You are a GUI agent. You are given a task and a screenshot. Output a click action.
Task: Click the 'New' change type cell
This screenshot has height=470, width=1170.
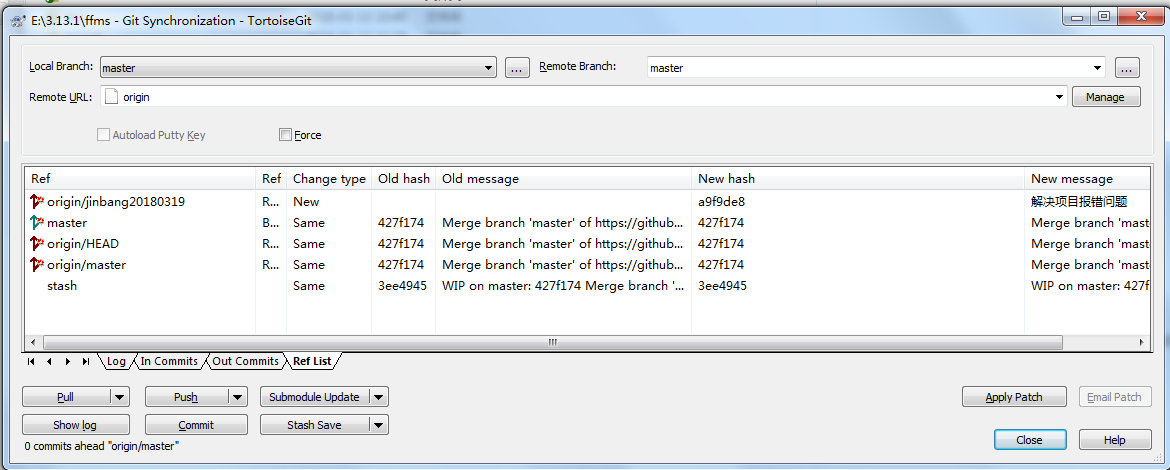[306, 201]
